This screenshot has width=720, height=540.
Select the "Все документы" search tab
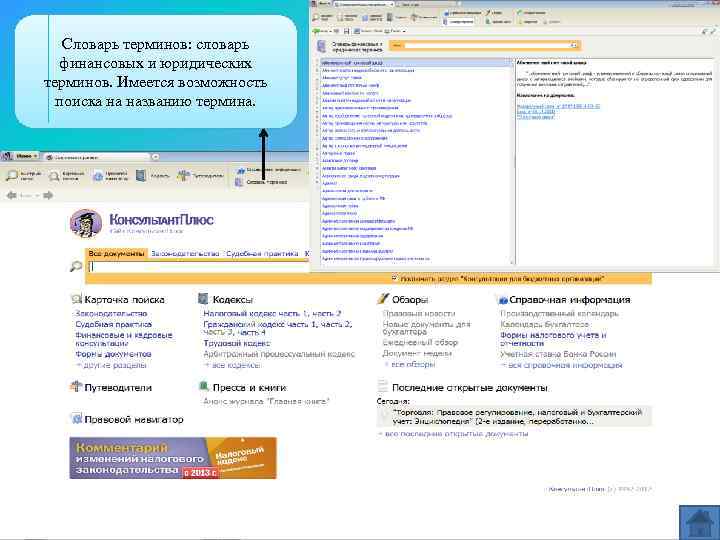point(116,254)
